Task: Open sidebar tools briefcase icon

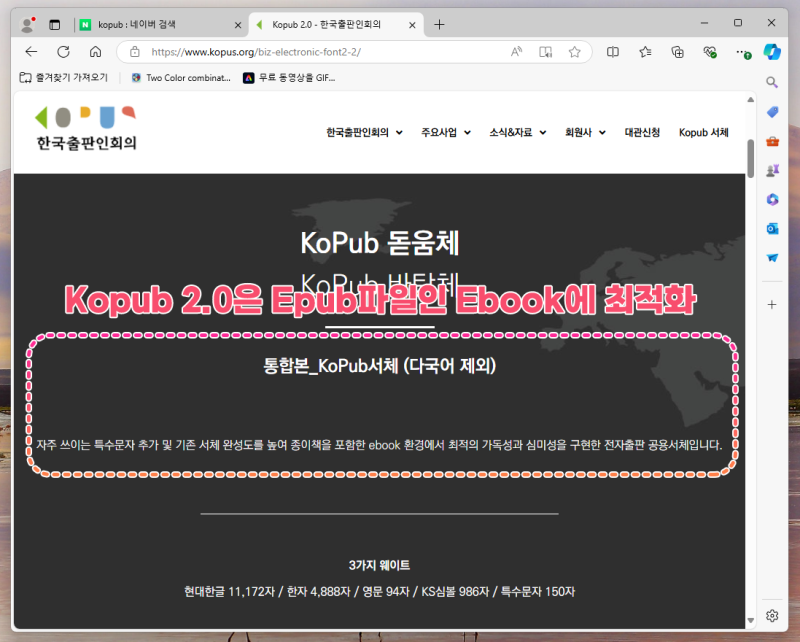Action: (x=772, y=141)
